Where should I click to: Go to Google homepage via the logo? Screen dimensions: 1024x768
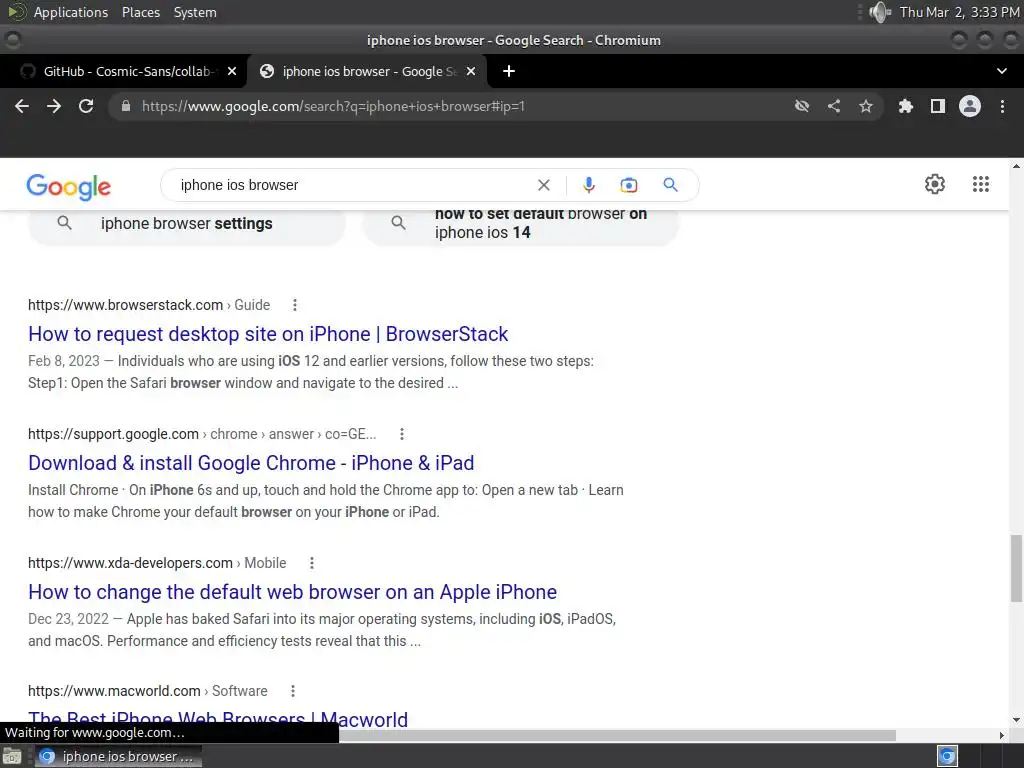click(69, 187)
